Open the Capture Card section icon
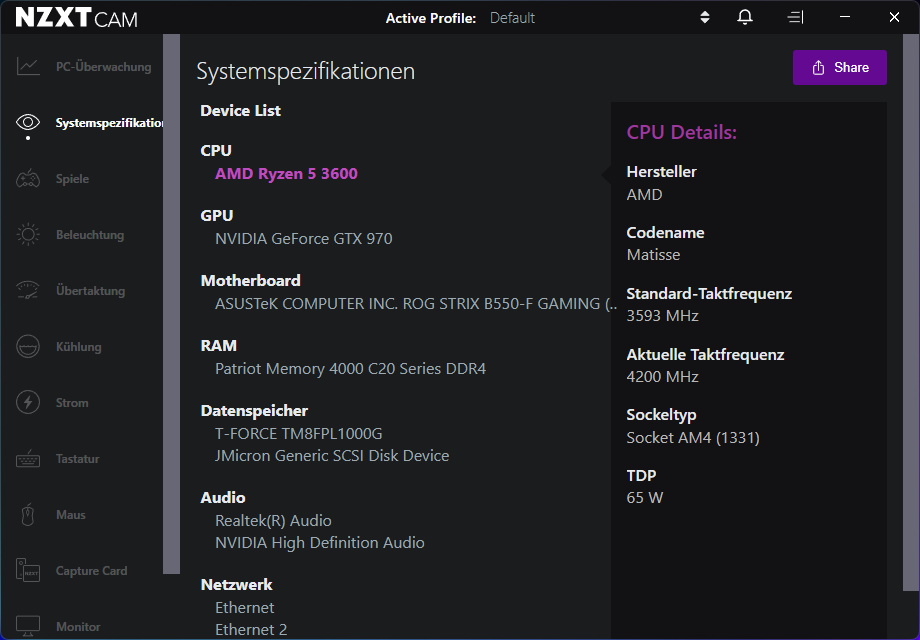The height and width of the screenshot is (640, 920). coord(27,570)
